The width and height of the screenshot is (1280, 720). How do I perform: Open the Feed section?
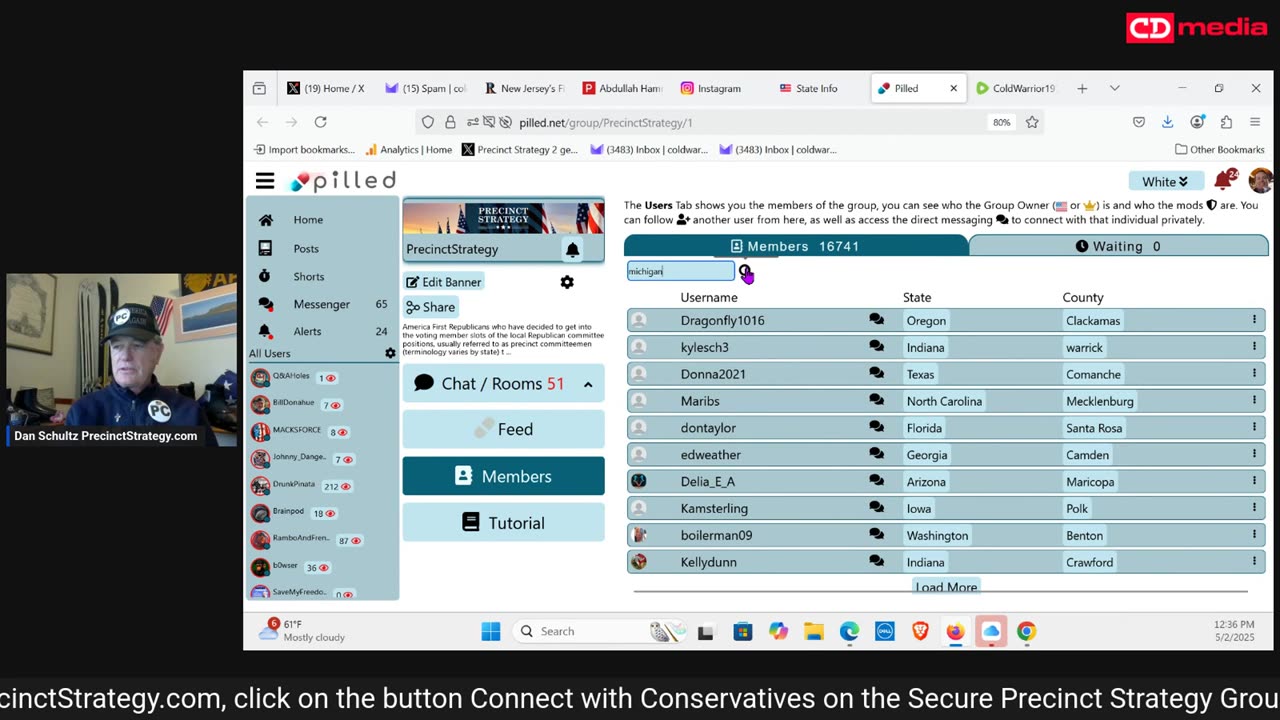coord(503,429)
